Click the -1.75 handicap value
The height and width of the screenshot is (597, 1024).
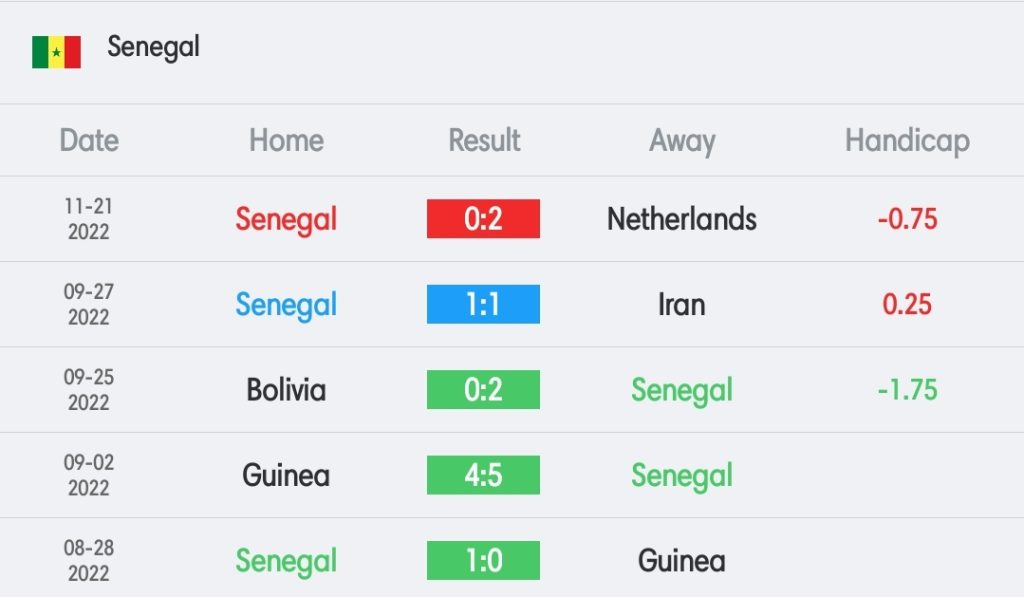tap(907, 390)
